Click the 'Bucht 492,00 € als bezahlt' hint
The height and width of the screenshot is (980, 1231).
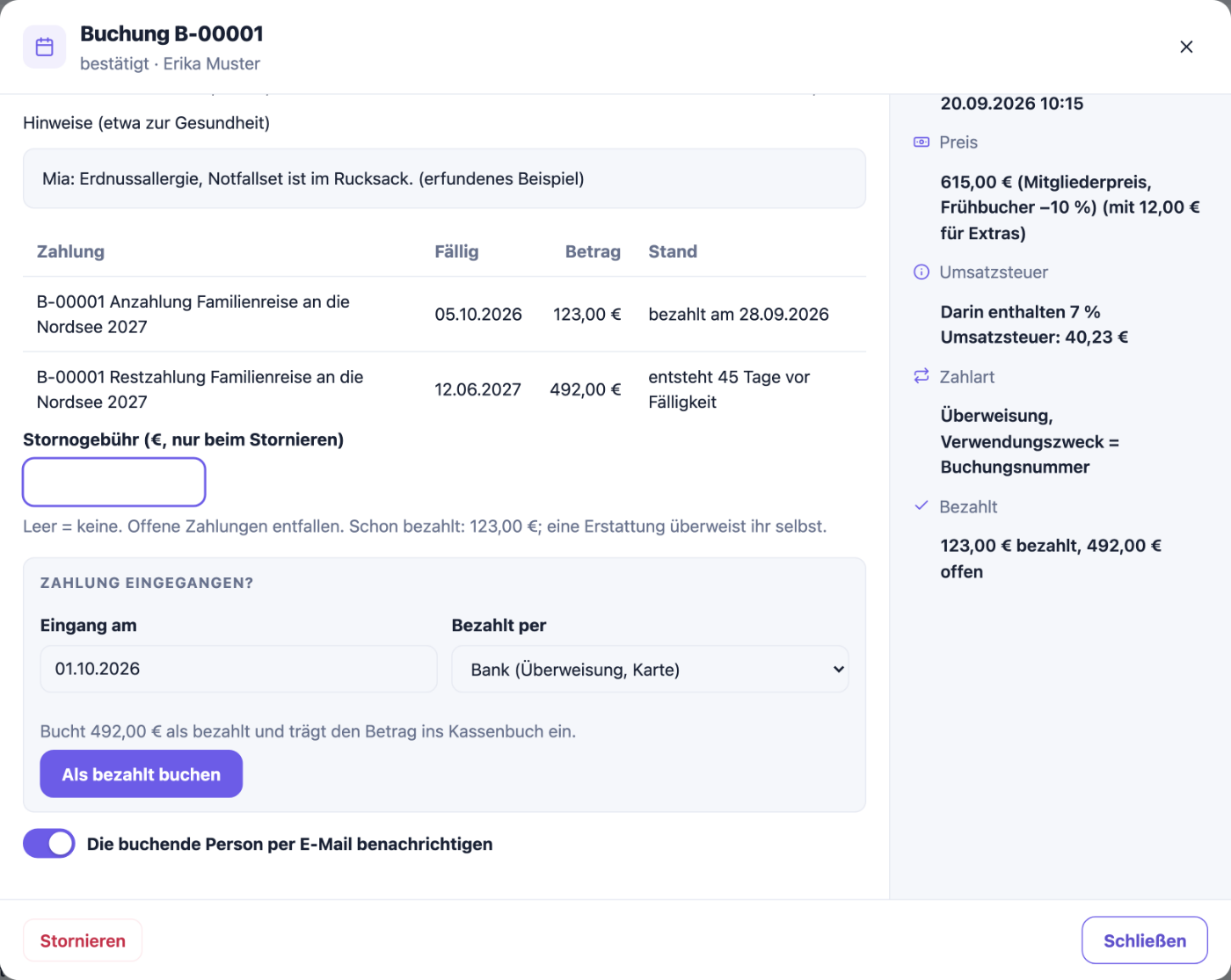coord(308,731)
